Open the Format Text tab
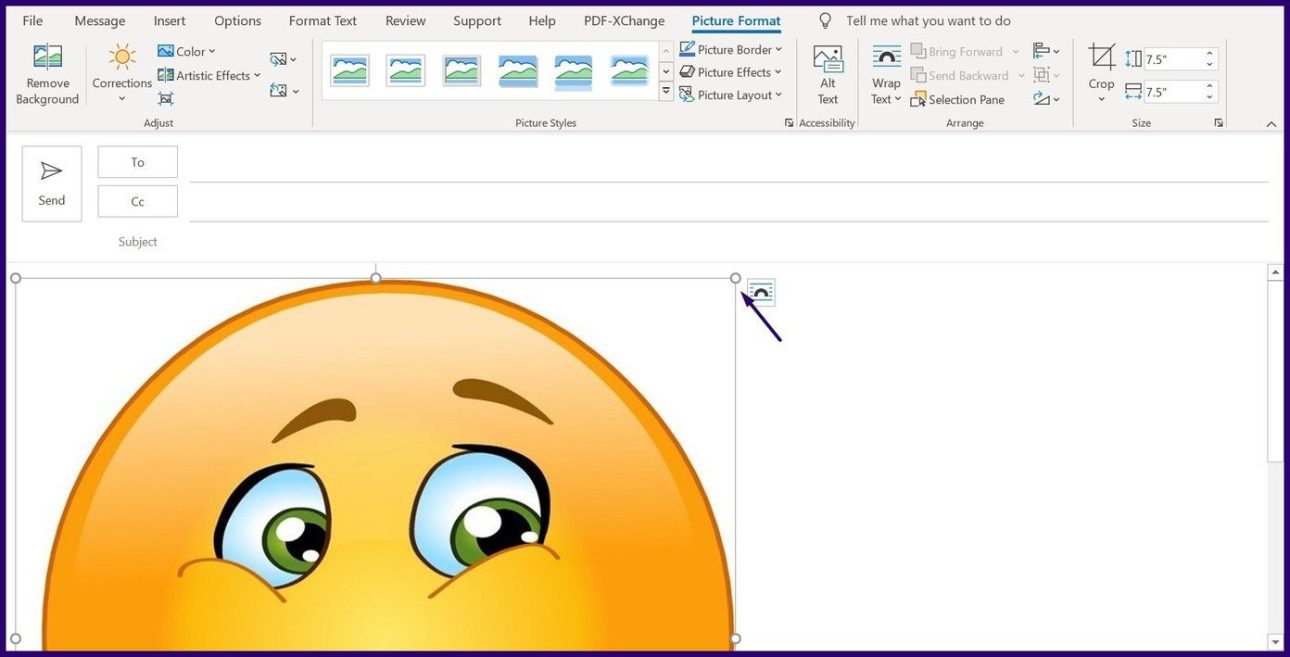 (x=322, y=21)
